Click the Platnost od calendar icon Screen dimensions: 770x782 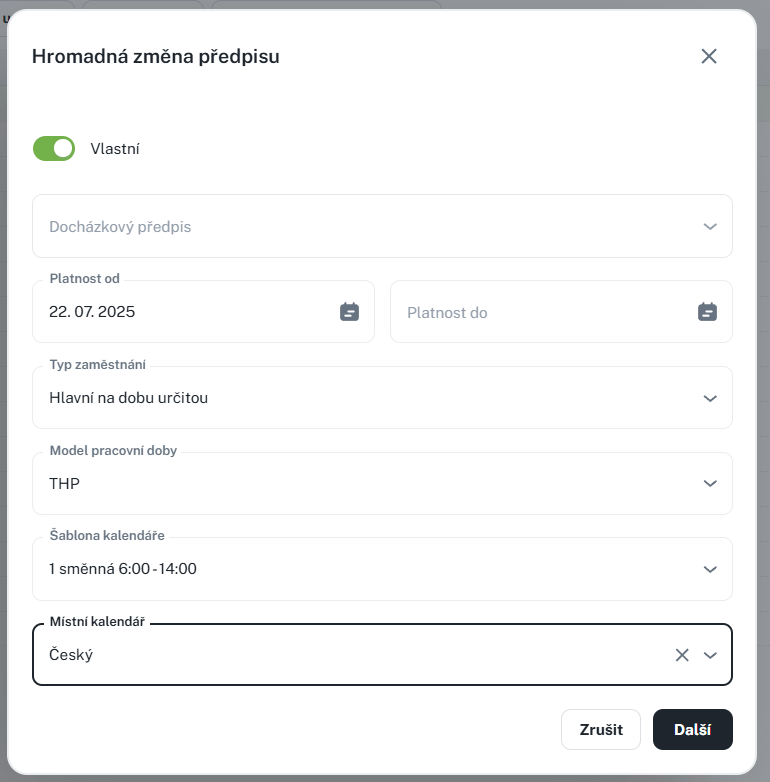pos(349,312)
